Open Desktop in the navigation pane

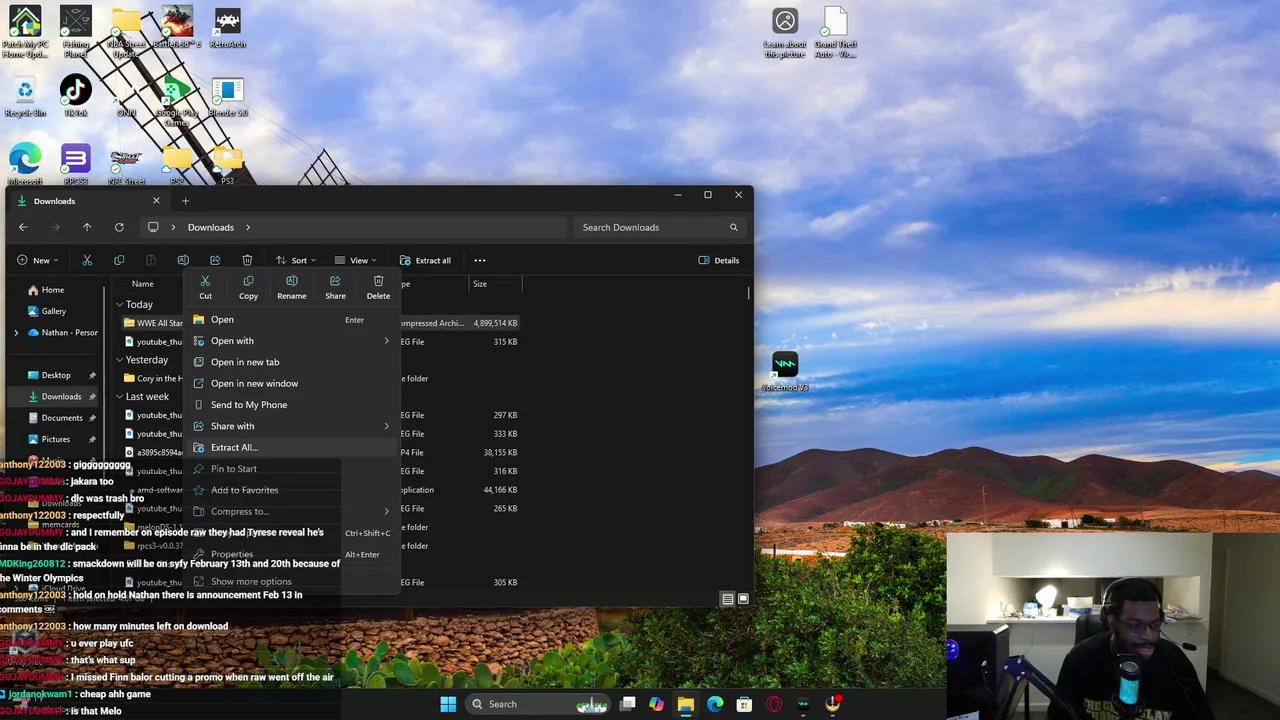tap(56, 375)
